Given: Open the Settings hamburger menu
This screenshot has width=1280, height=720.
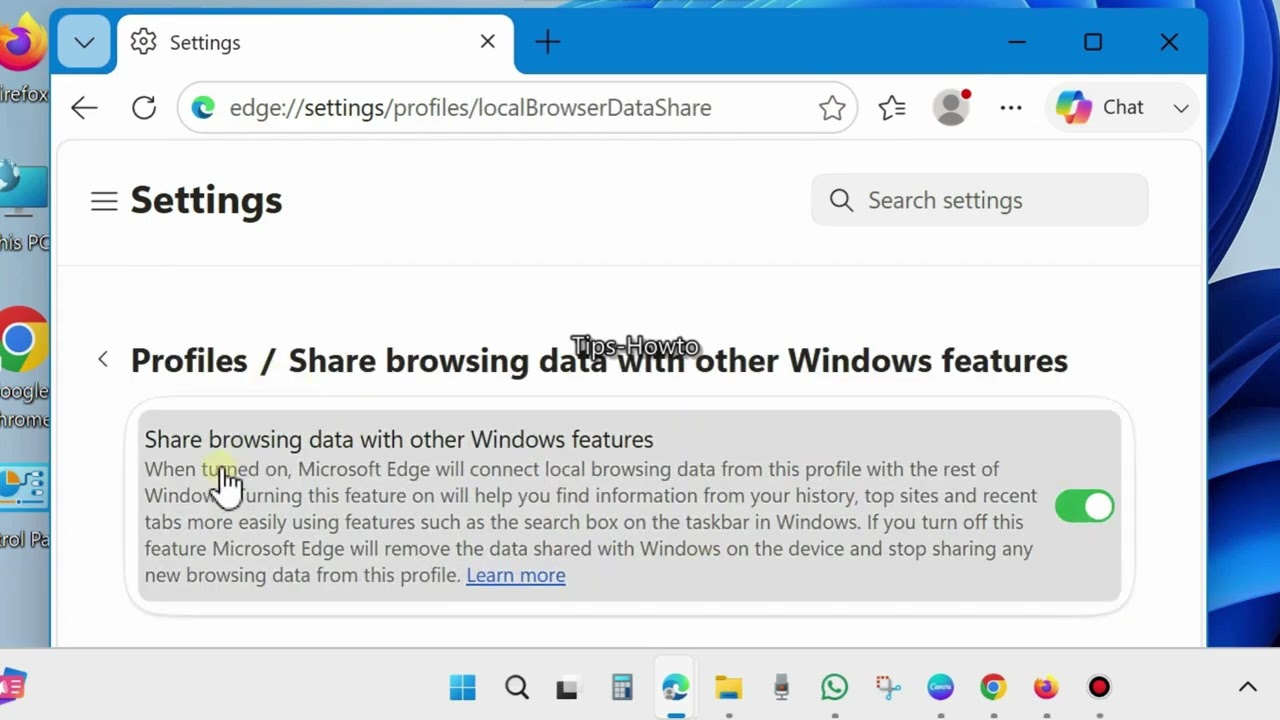Looking at the screenshot, I should [104, 201].
